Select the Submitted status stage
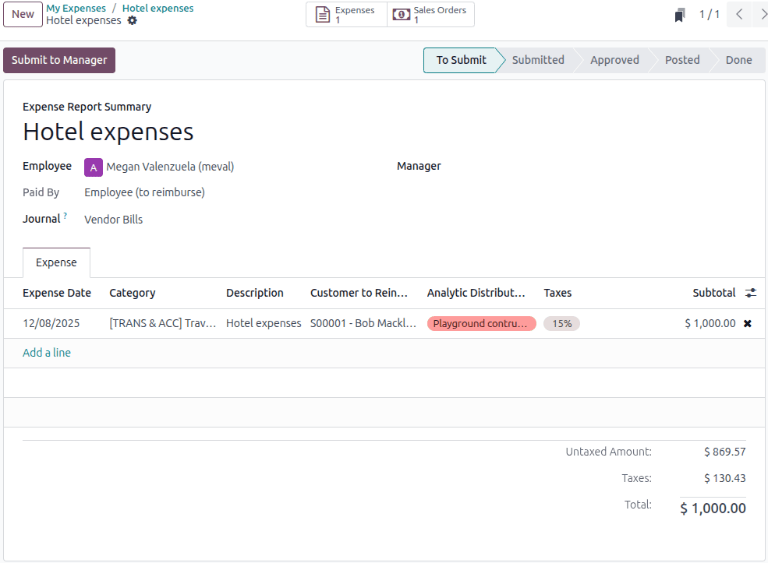Viewport: 768px width, 563px height. (x=538, y=60)
